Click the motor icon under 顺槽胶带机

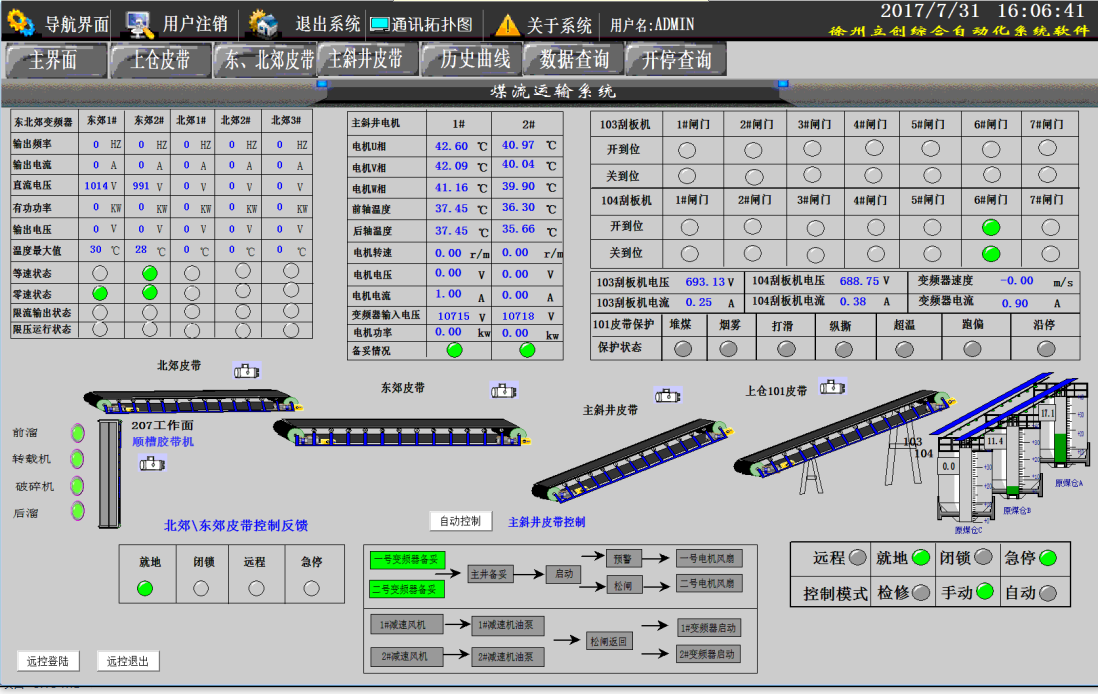tap(151, 463)
